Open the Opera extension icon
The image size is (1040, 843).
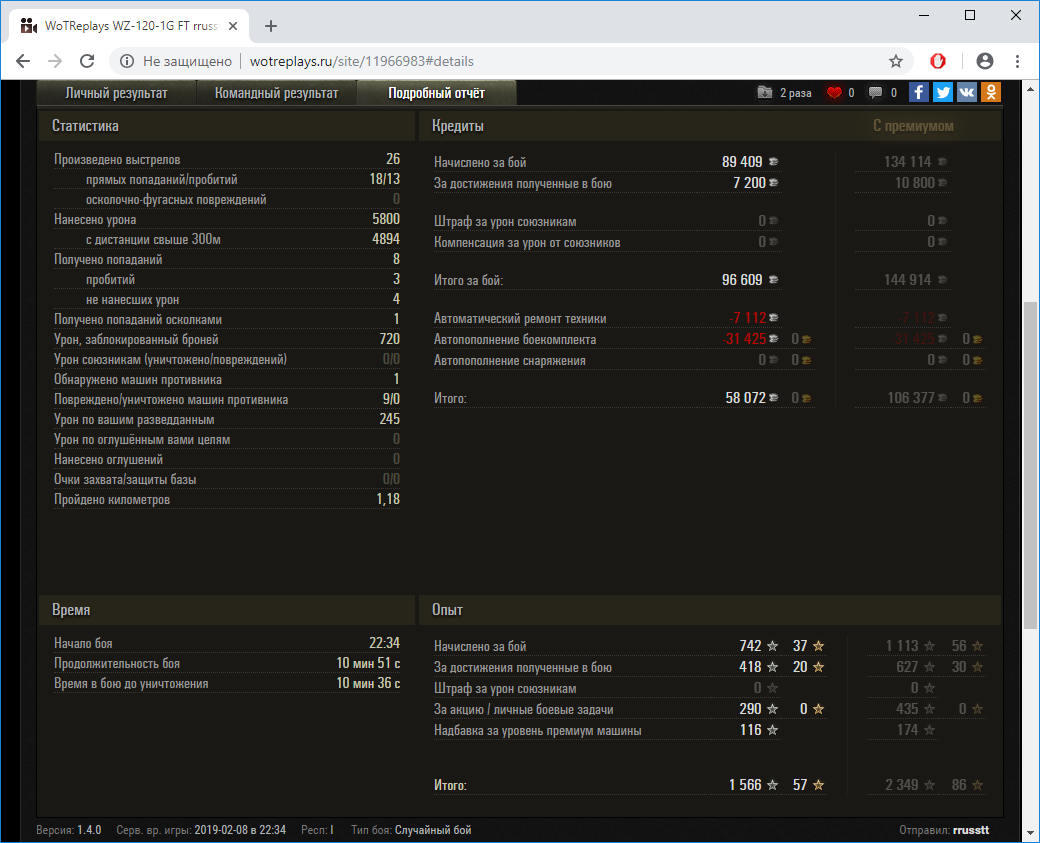(938, 61)
